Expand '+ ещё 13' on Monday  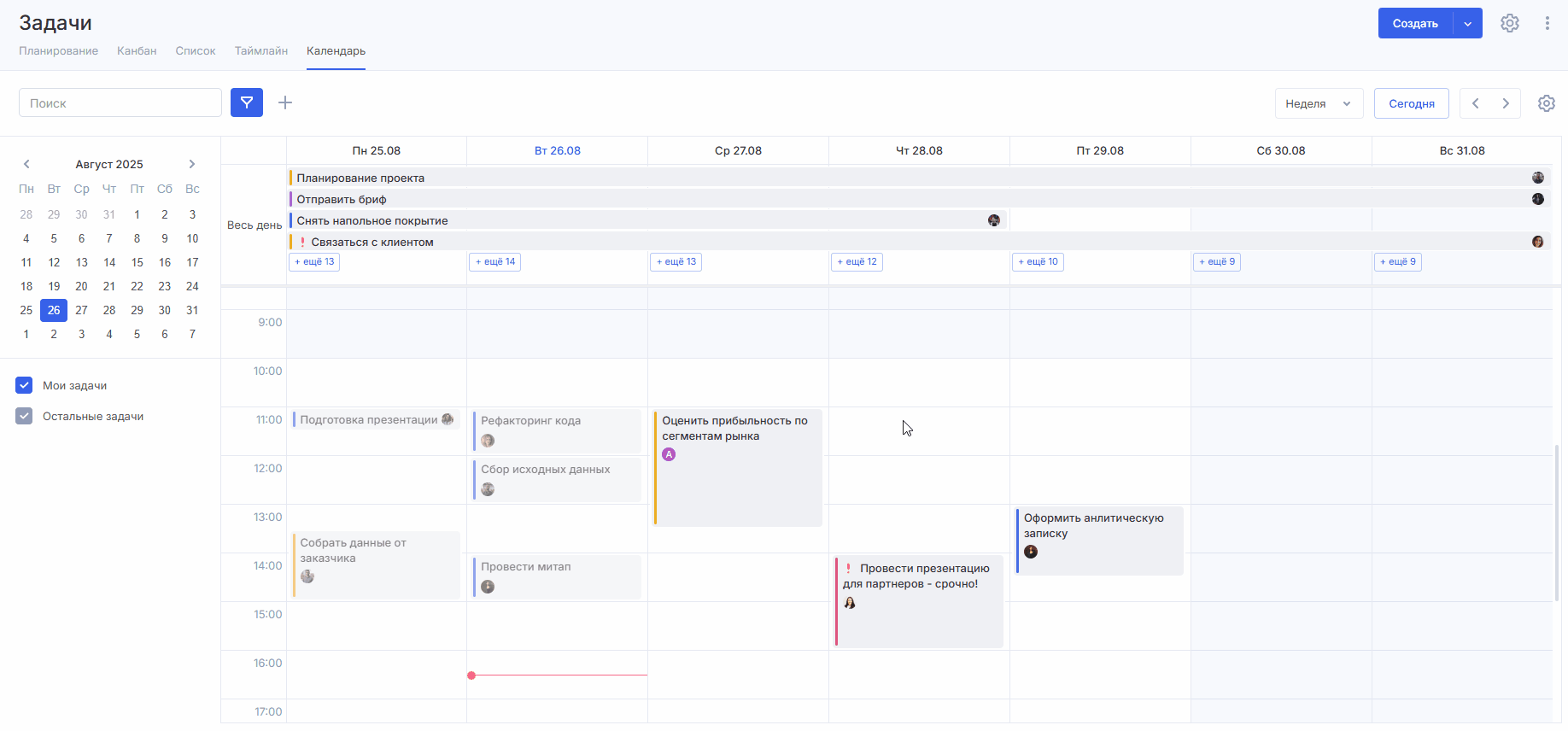pyautogui.click(x=314, y=261)
